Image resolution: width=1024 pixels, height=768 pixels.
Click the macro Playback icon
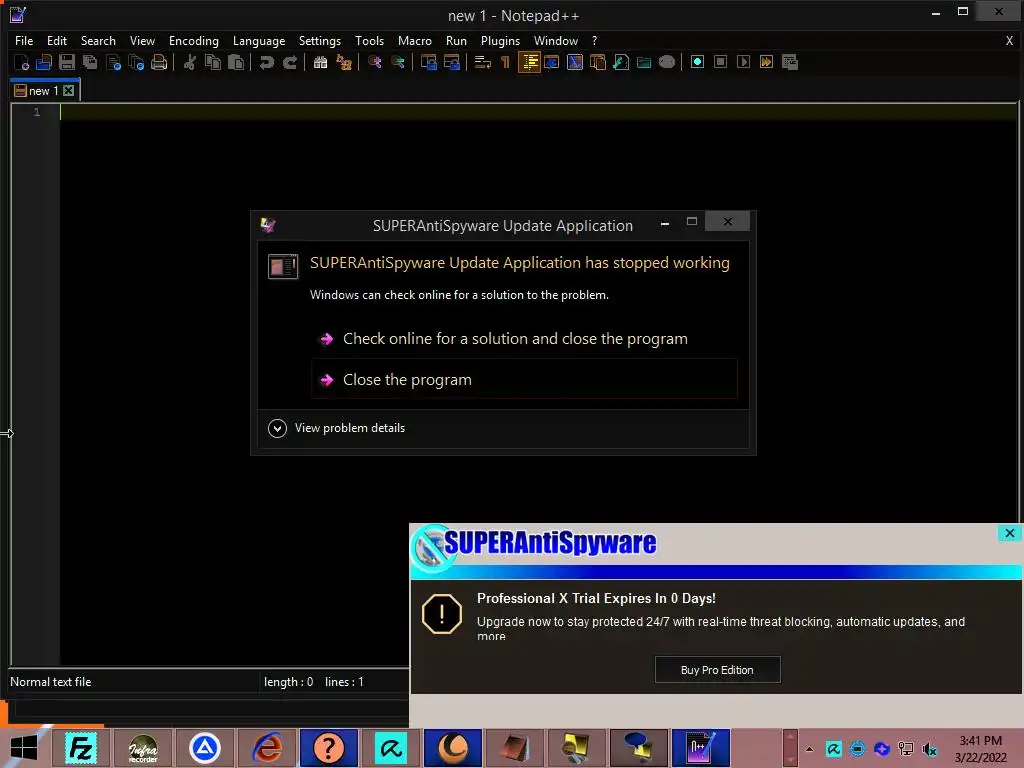click(x=743, y=62)
